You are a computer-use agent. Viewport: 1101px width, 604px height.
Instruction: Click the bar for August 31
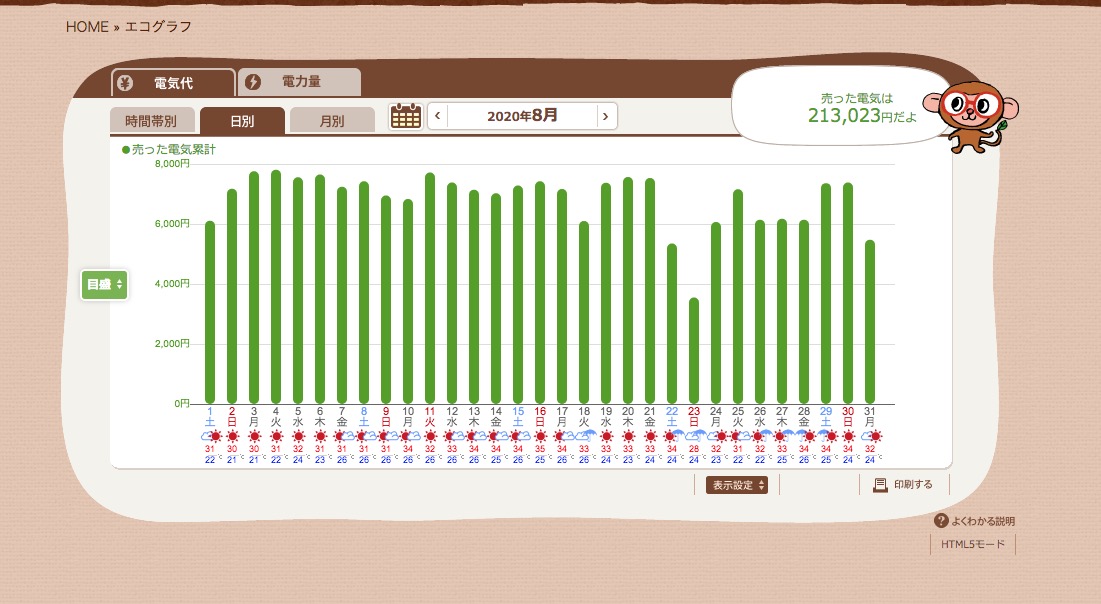[x=870, y=322]
